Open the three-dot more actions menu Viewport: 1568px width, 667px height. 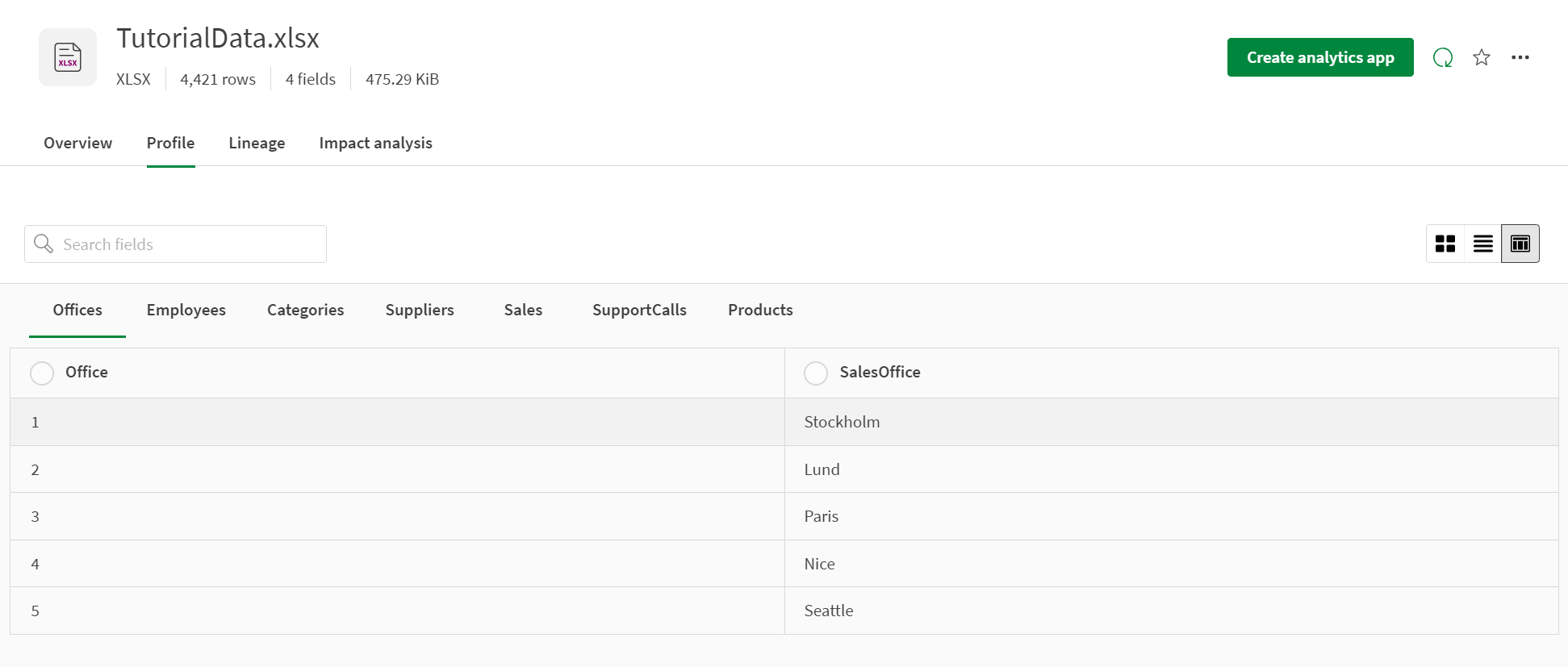click(1520, 57)
